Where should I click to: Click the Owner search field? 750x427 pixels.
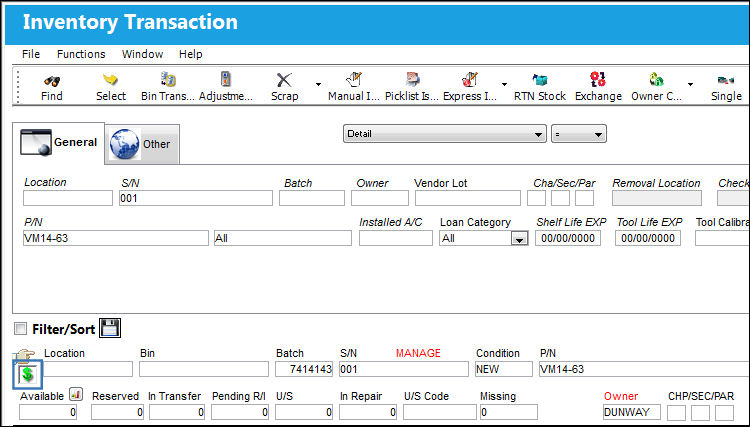[380, 198]
